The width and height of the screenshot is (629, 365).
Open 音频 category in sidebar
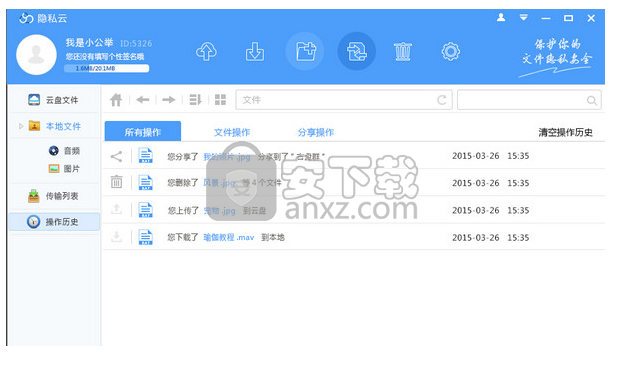click(64, 151)
